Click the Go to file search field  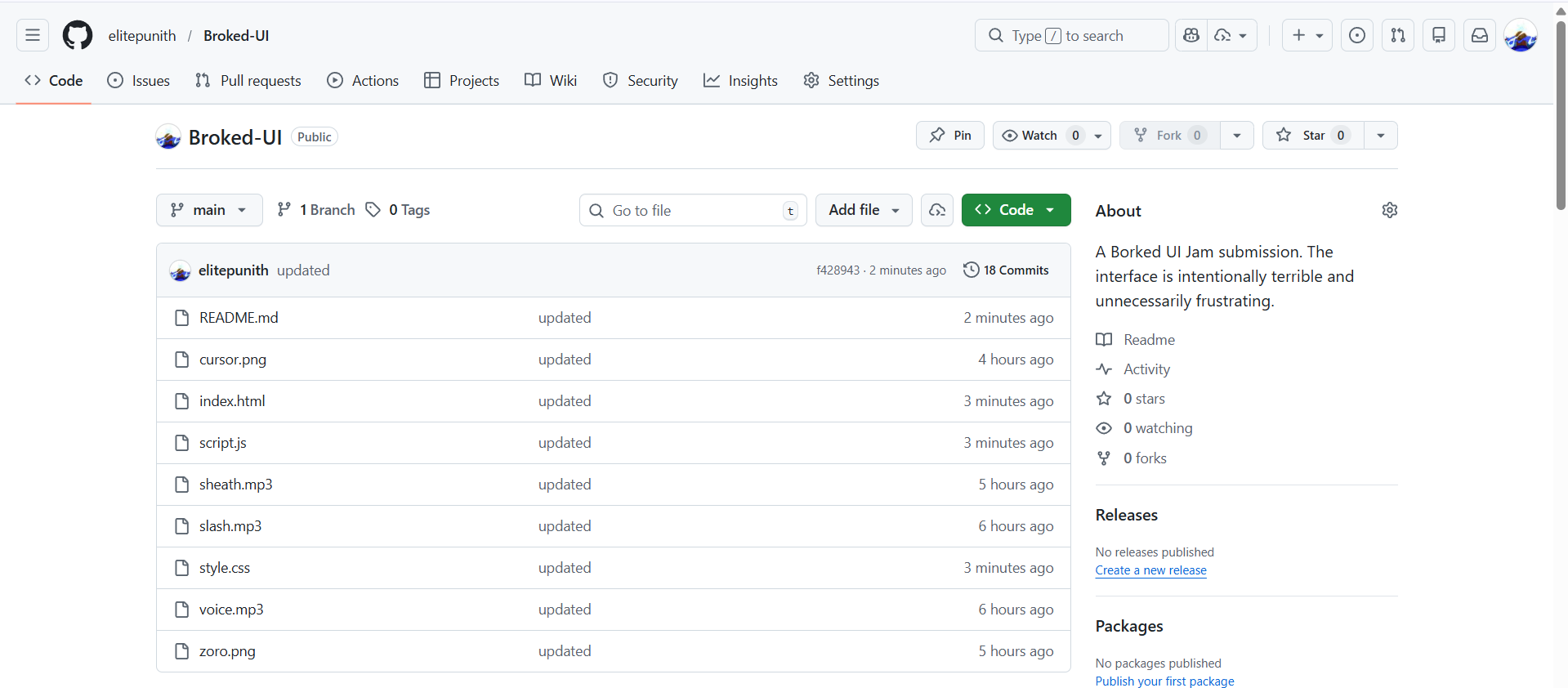tap(693, 211)
